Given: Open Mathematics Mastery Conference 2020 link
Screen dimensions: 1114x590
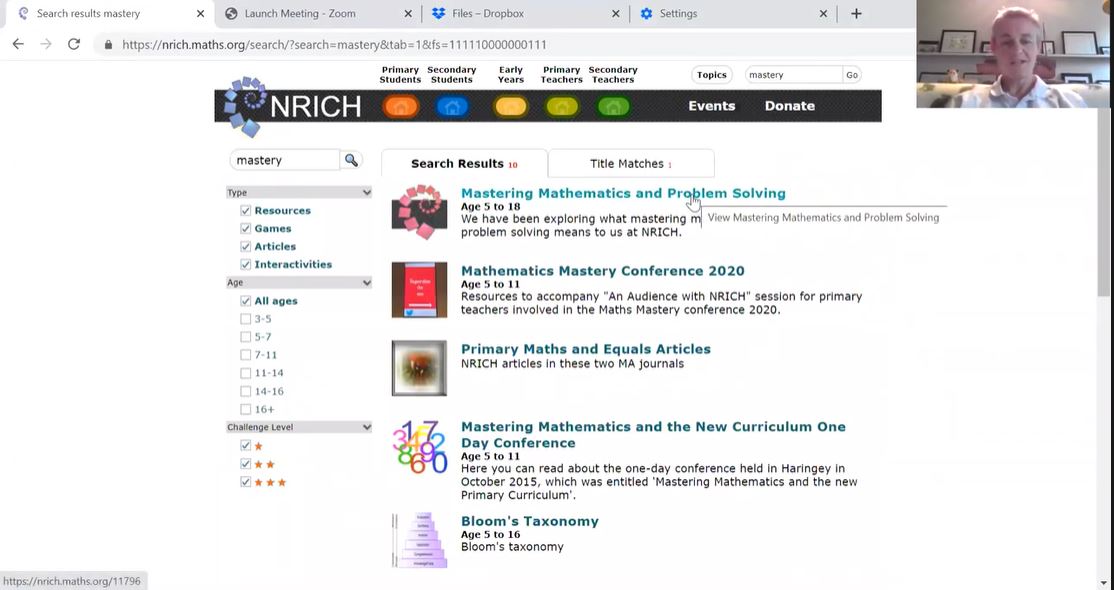Looking at the screenshot, I should coord(602,271).
